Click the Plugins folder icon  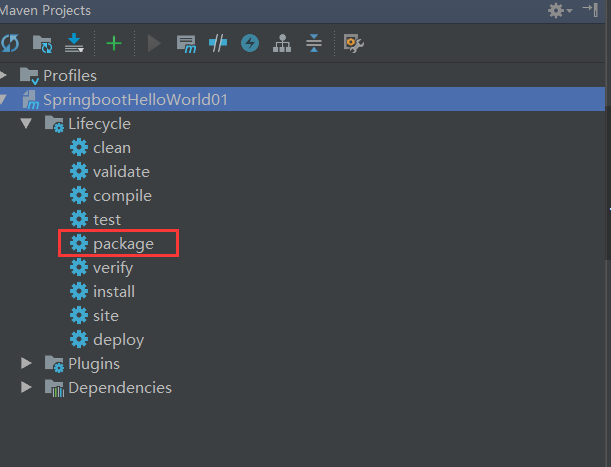coord(54,364)
